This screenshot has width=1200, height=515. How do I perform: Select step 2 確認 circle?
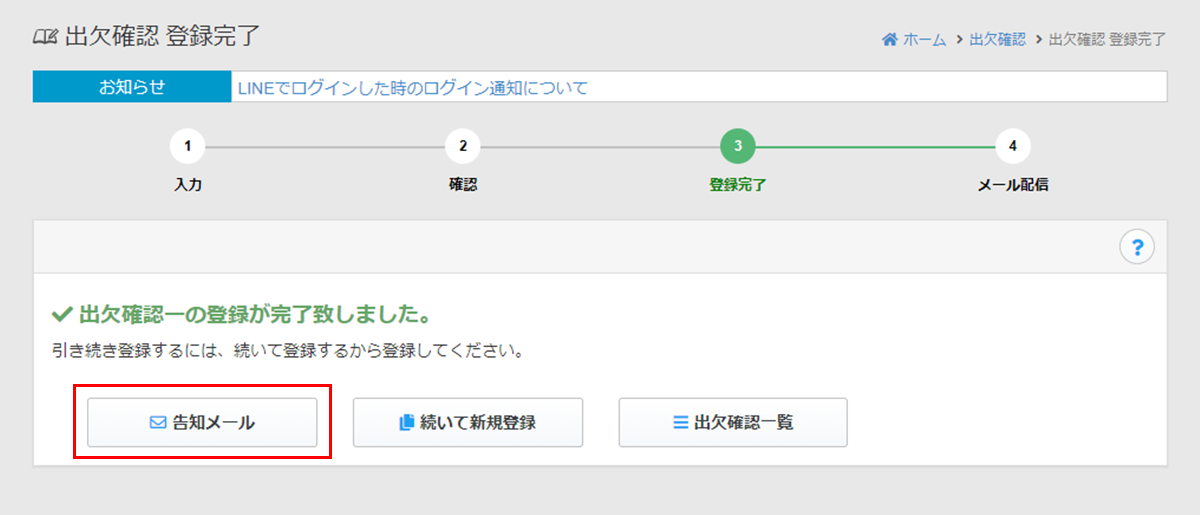coord(462,146)
